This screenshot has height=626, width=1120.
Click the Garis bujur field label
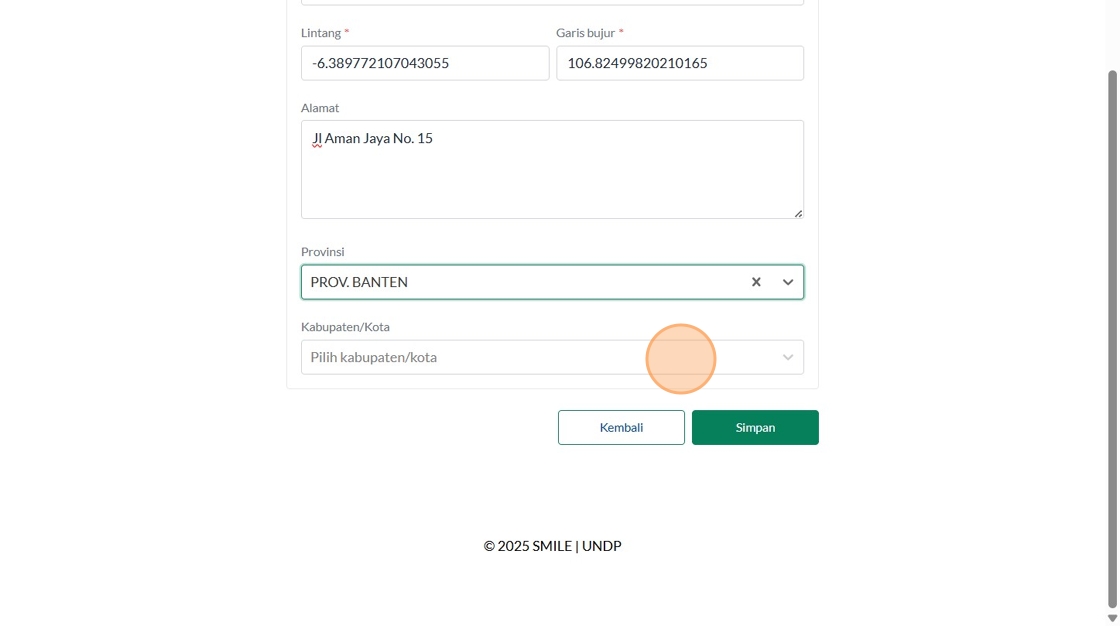click(585, 33)
